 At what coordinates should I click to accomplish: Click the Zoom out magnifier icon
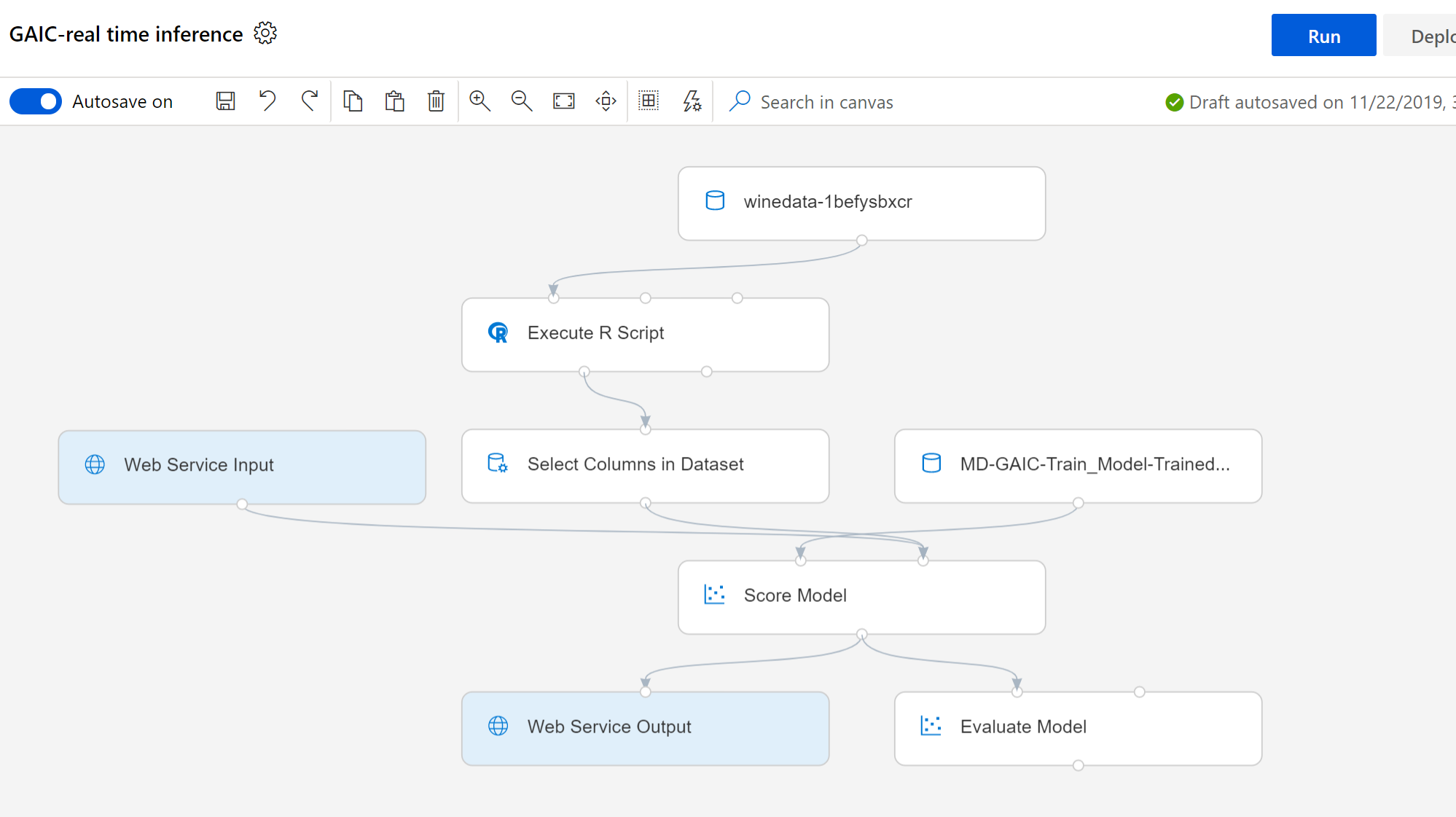[x=522, y=101]
